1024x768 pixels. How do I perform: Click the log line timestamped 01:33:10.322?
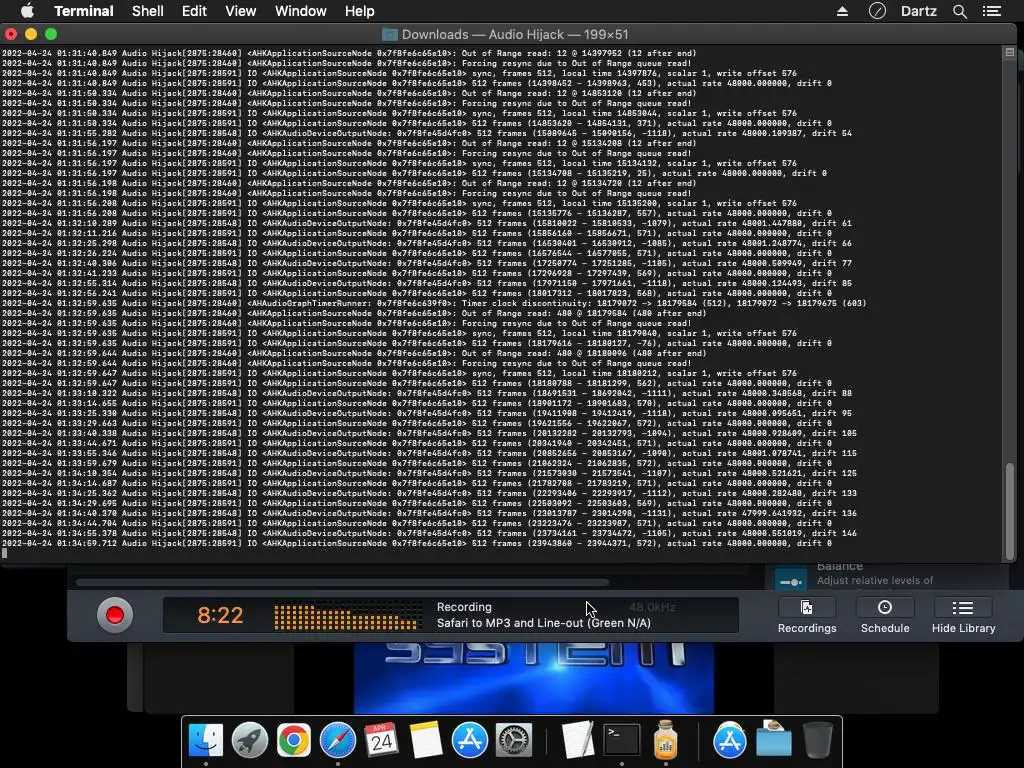pyautogui.click(x=426, y=393)
